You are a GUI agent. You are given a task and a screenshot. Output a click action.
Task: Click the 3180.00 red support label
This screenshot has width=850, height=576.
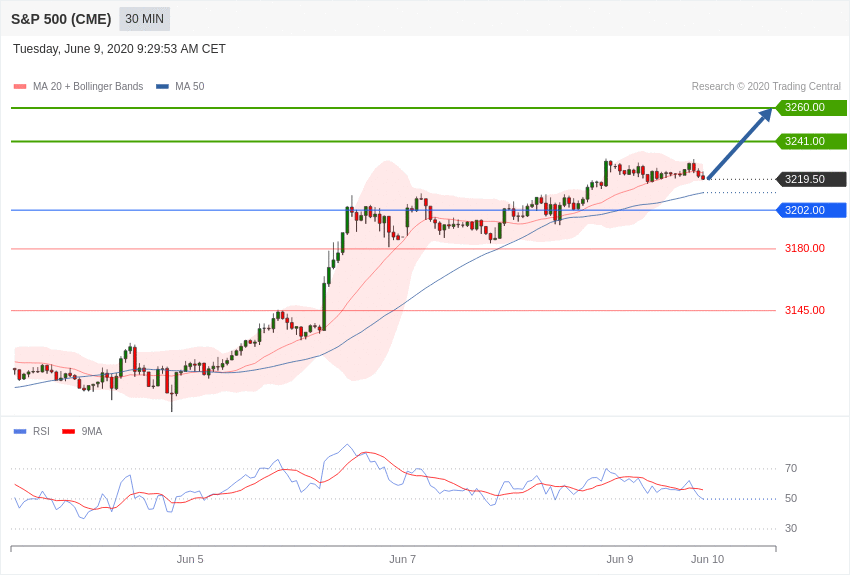pyautogui.click(x=804, y=249)
